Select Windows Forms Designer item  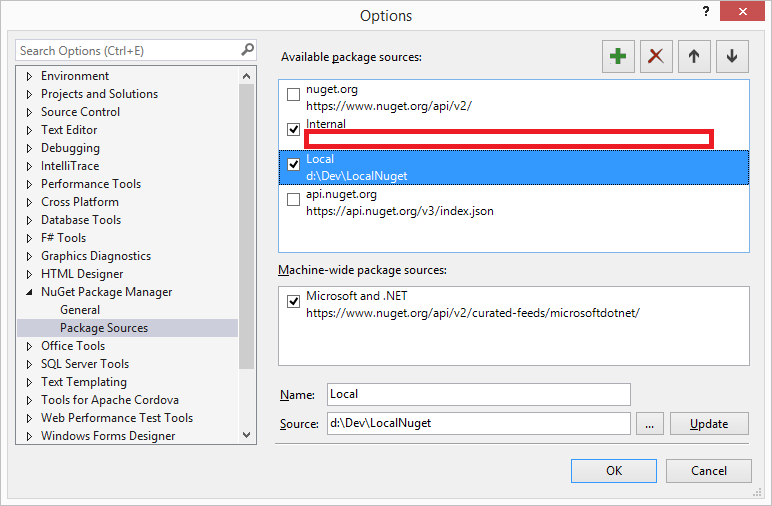click(108, 436)
